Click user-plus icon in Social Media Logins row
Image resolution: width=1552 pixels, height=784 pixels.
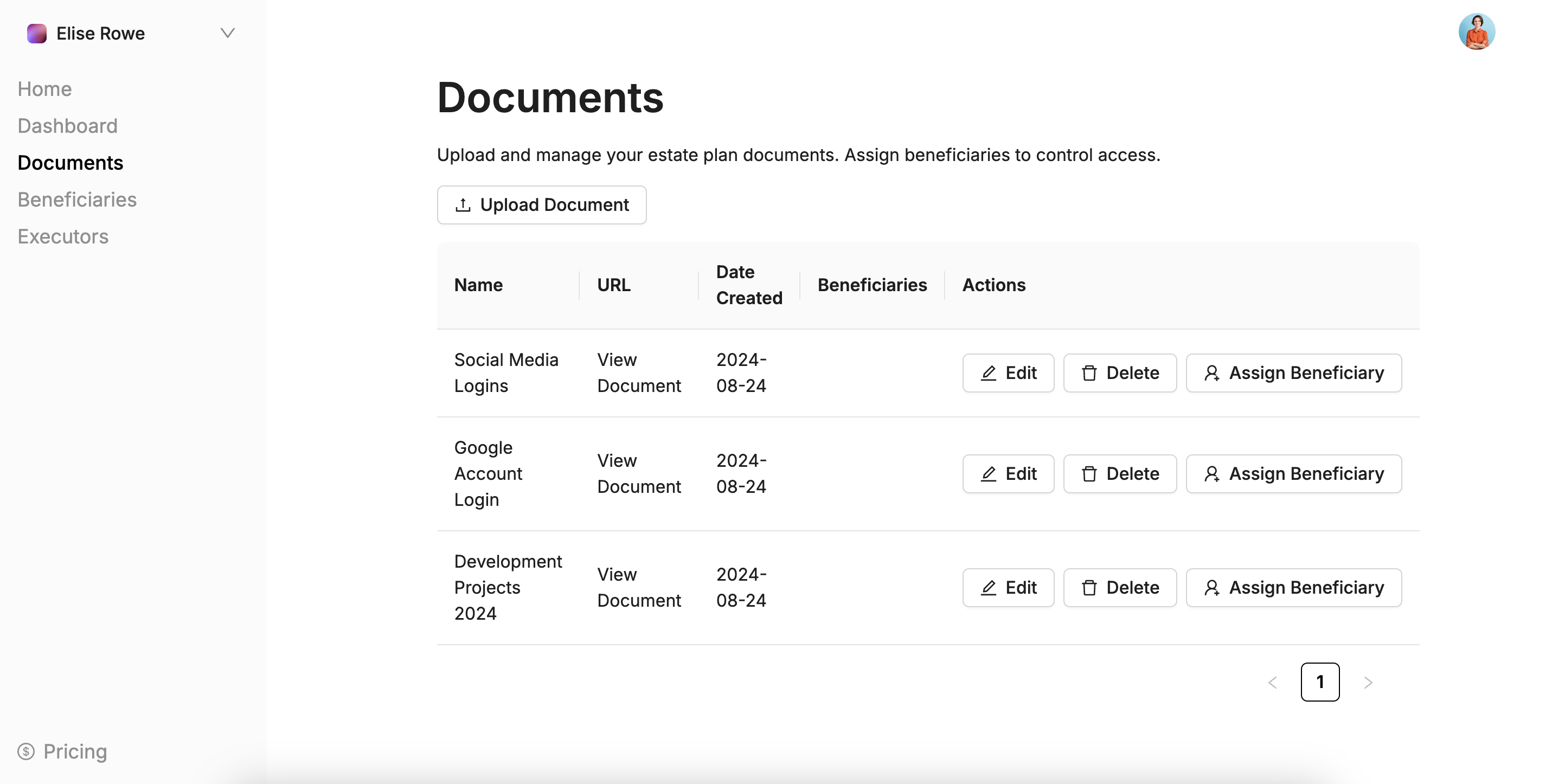click(x=1211, y=372)
